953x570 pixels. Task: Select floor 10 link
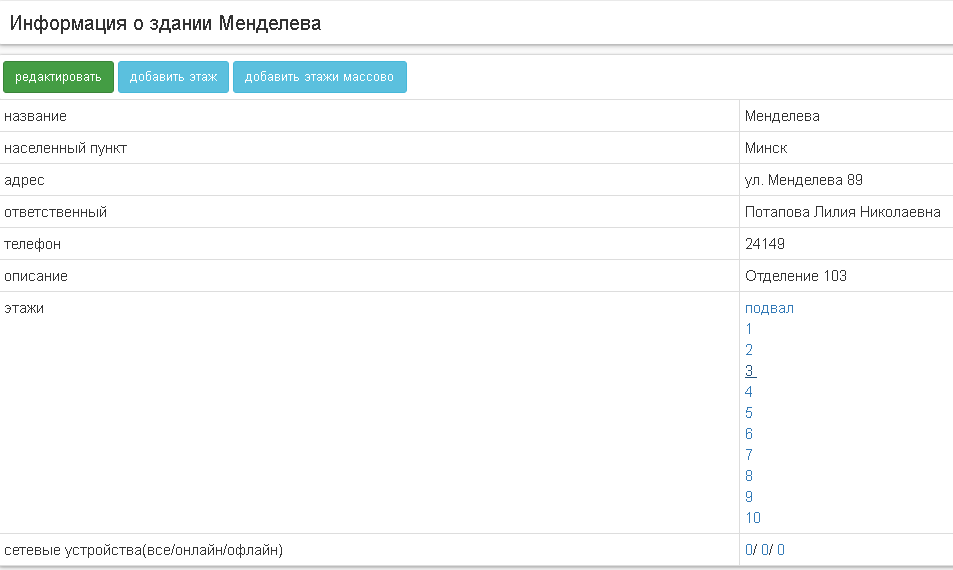click(753, 518)
